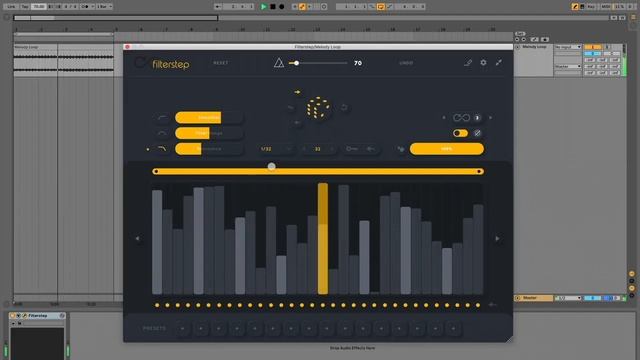Viewport: 640px width, 360px height.
Task: Click the small left arrow before the link icon
Action: (444, 118)
